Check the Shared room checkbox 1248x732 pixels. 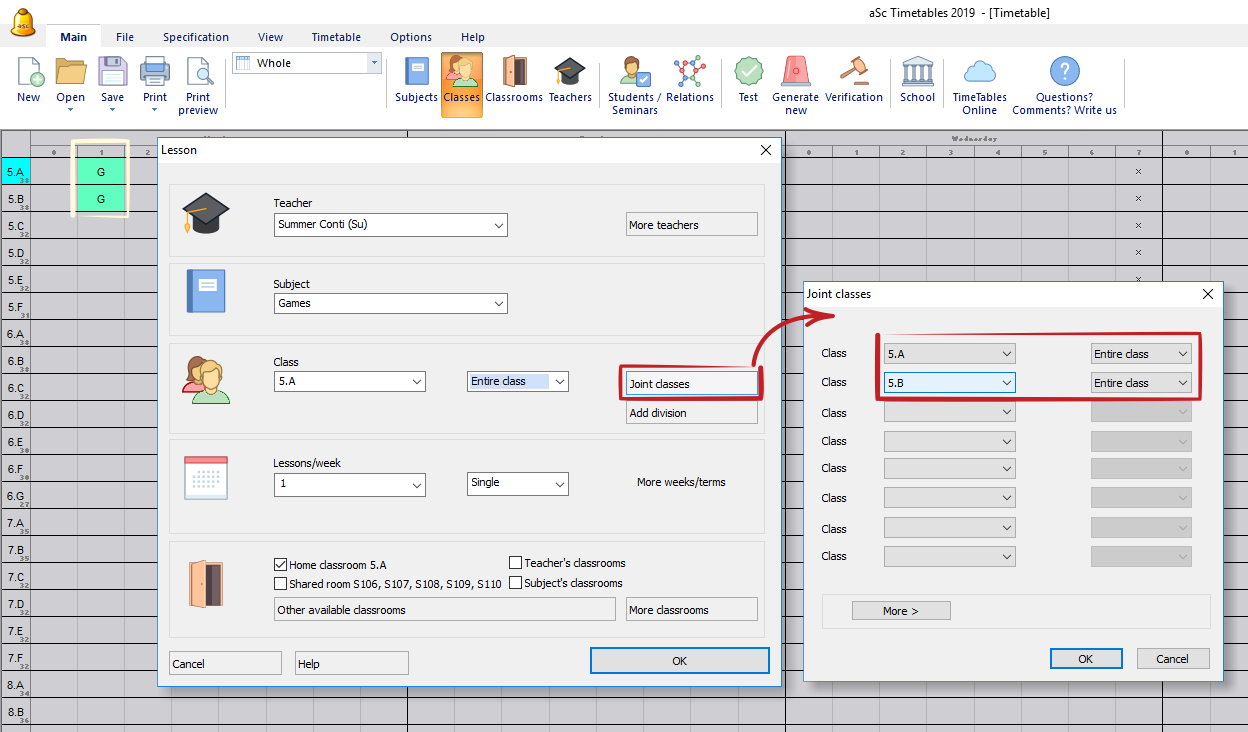[281, 584]
